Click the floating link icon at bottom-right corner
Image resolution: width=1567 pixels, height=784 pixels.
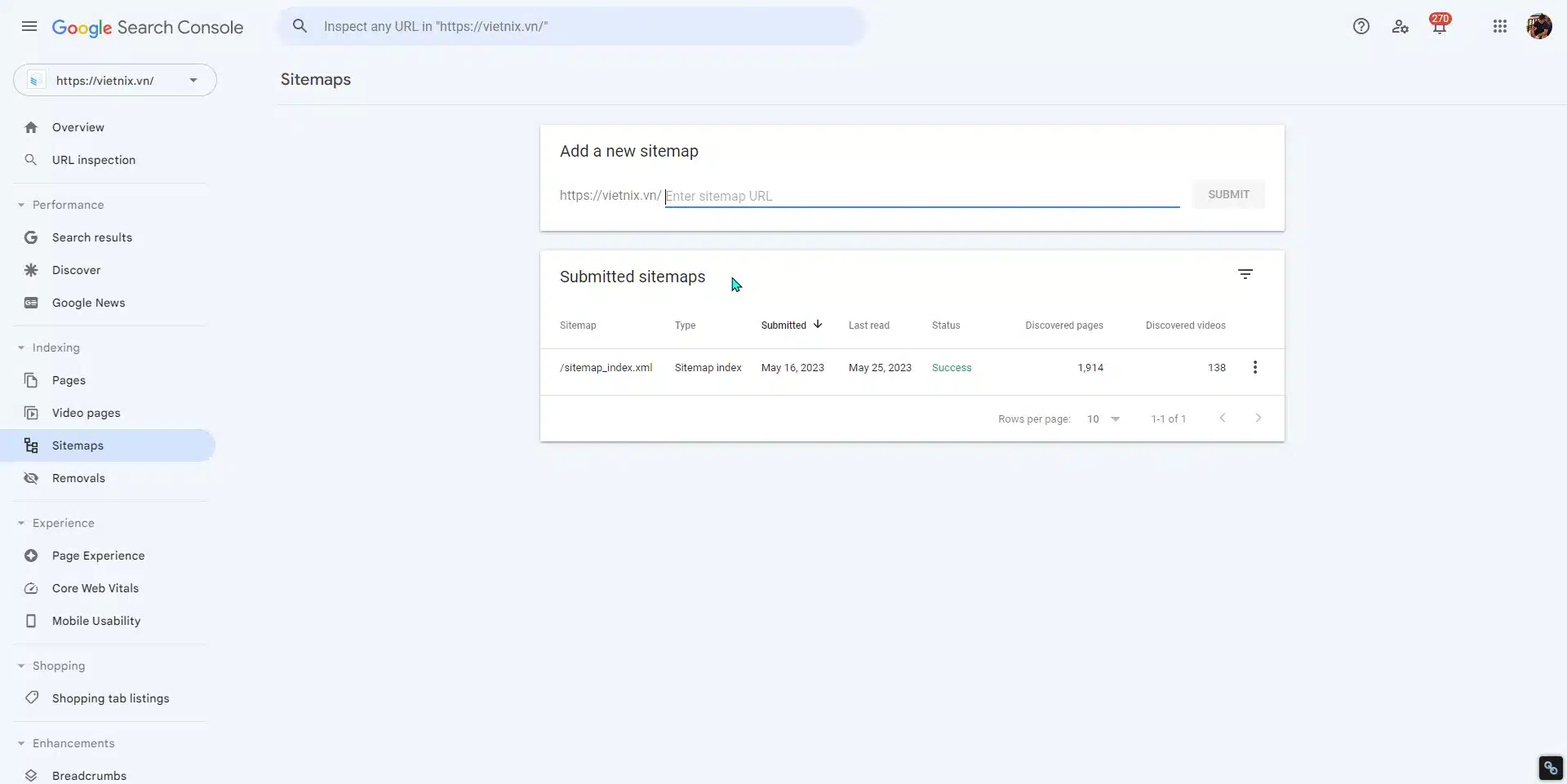[1551, 768]
